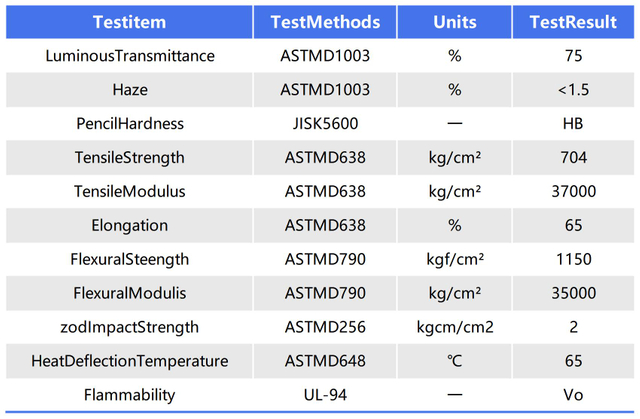Image resolution: width=640 pixels, height=419 pixels.
Task: Select the Vo flammability result
Action: pyautogui.click(x=573, y=395)
